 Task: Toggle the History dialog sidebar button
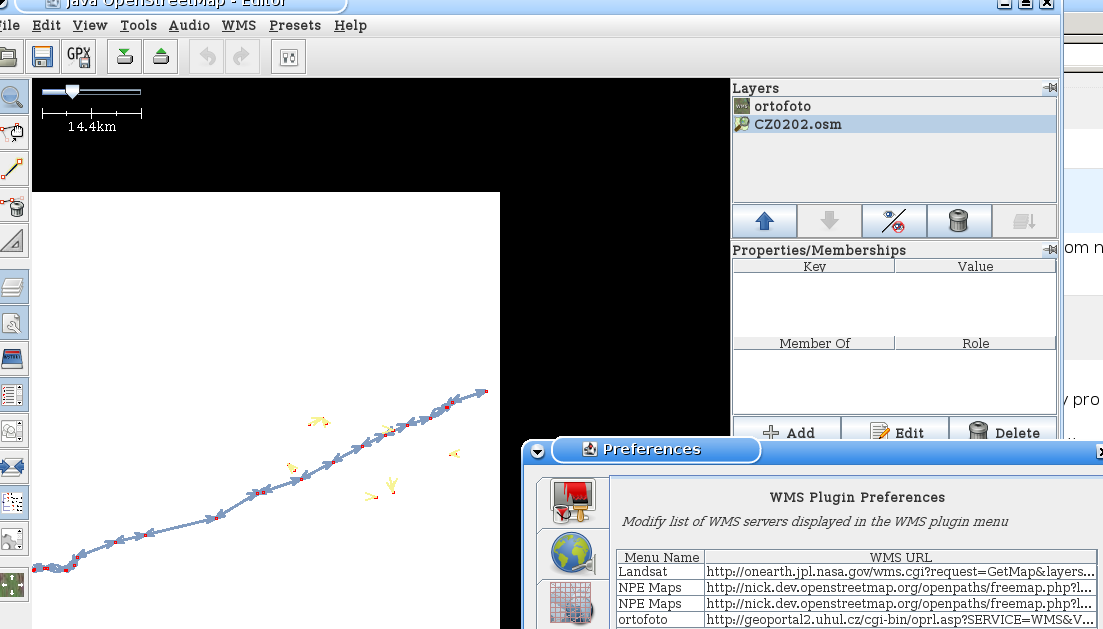pos(13,359)
